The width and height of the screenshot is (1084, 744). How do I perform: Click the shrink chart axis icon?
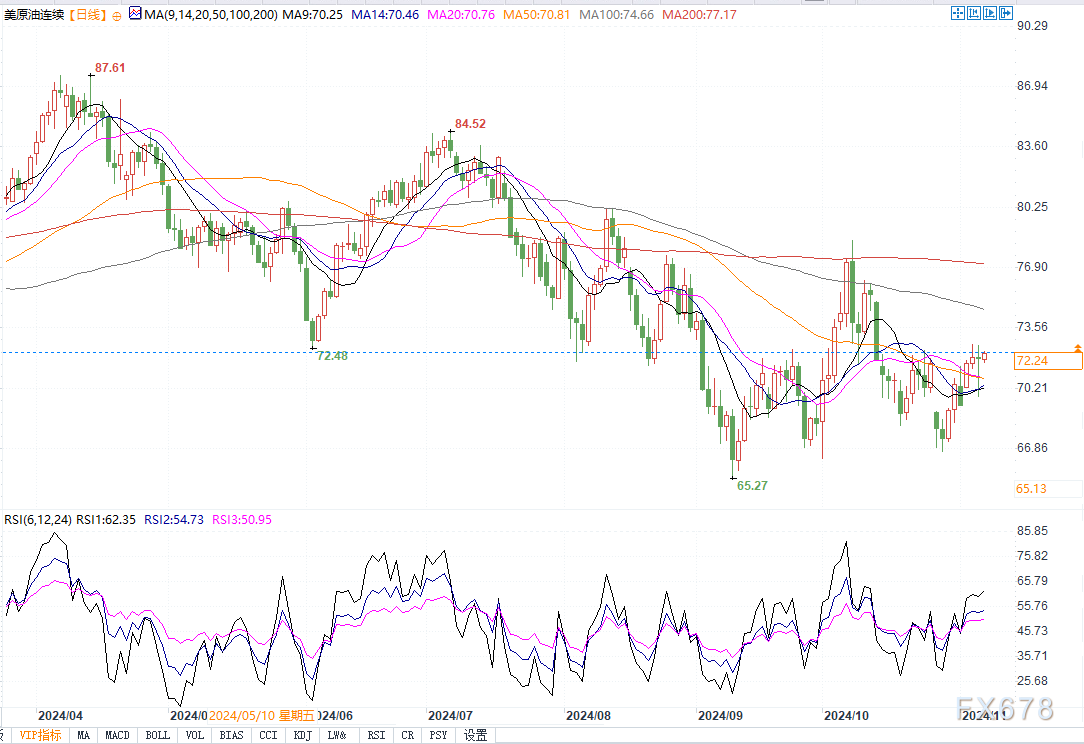[974, 12]
